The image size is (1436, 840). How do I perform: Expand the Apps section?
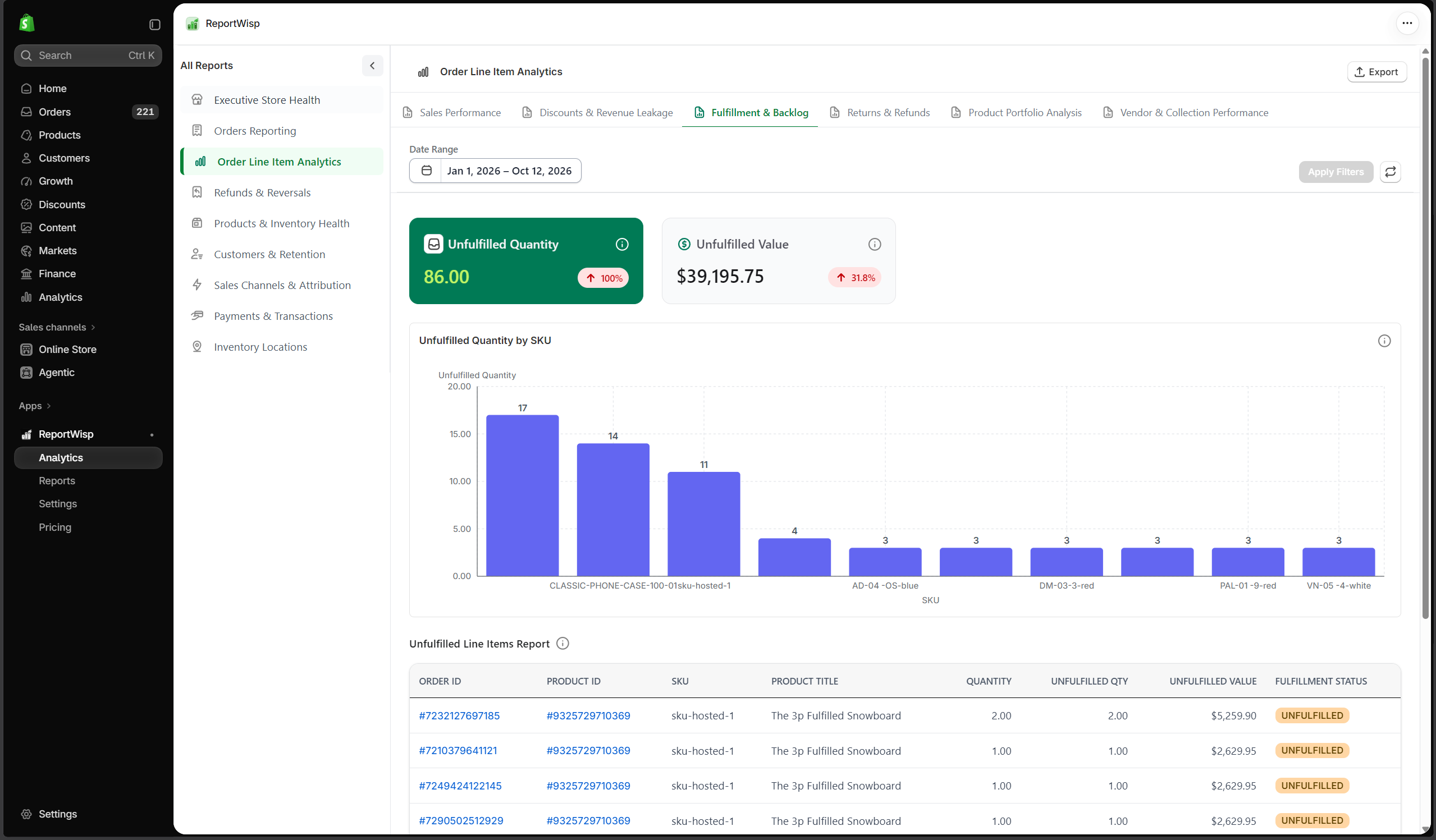point(35,406)
